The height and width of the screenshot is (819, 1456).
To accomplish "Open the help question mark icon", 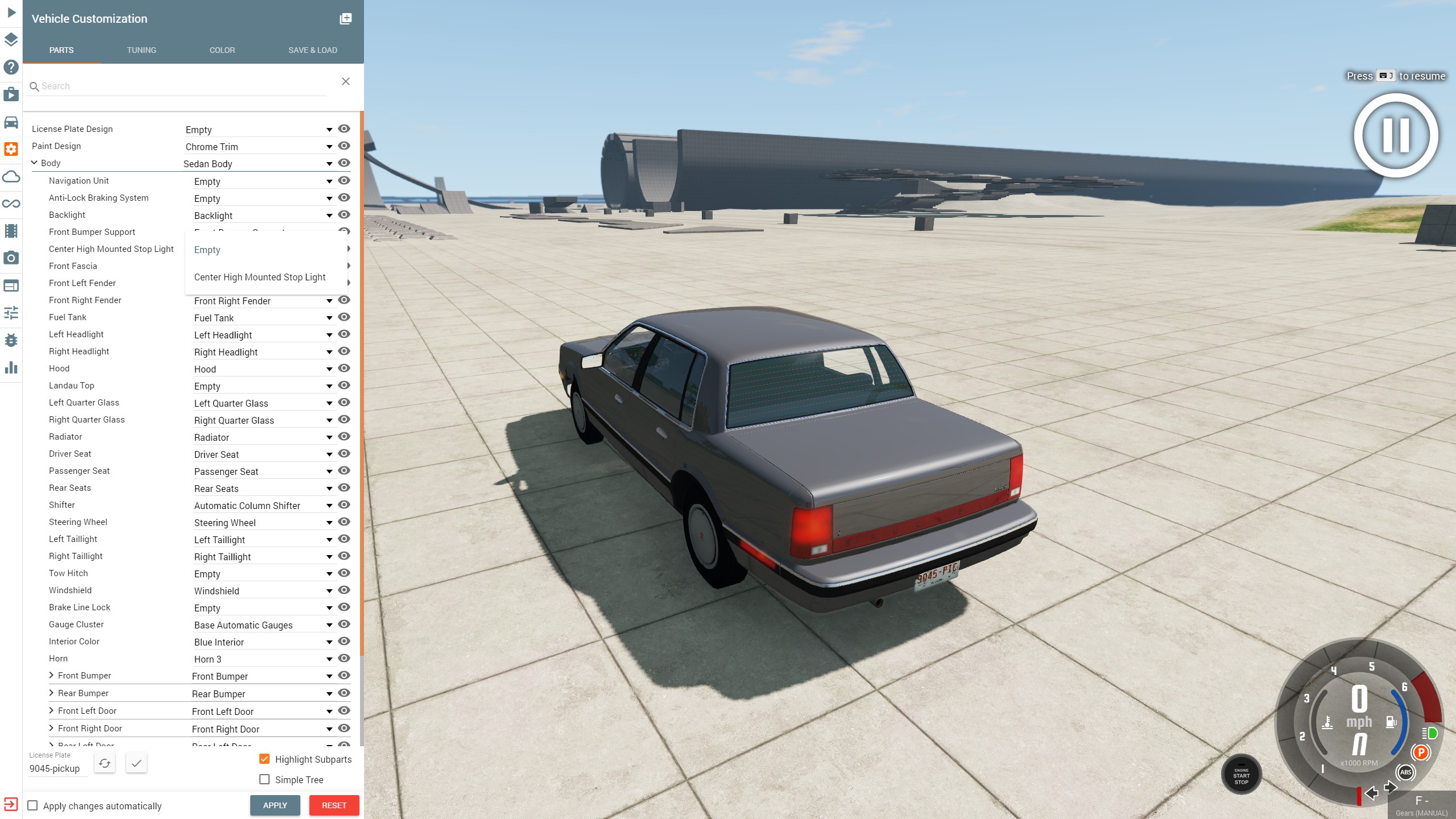I will coord(11,67).
